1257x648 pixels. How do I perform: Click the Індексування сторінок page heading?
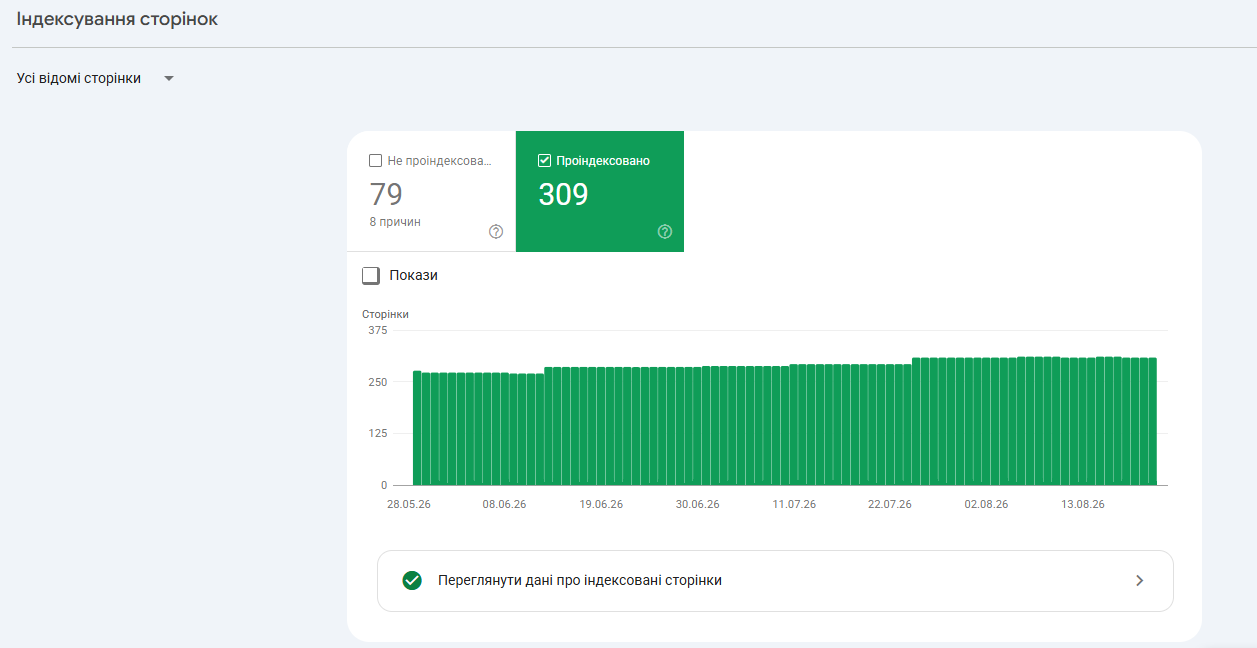pyautogui.click(x=117, y=19)
